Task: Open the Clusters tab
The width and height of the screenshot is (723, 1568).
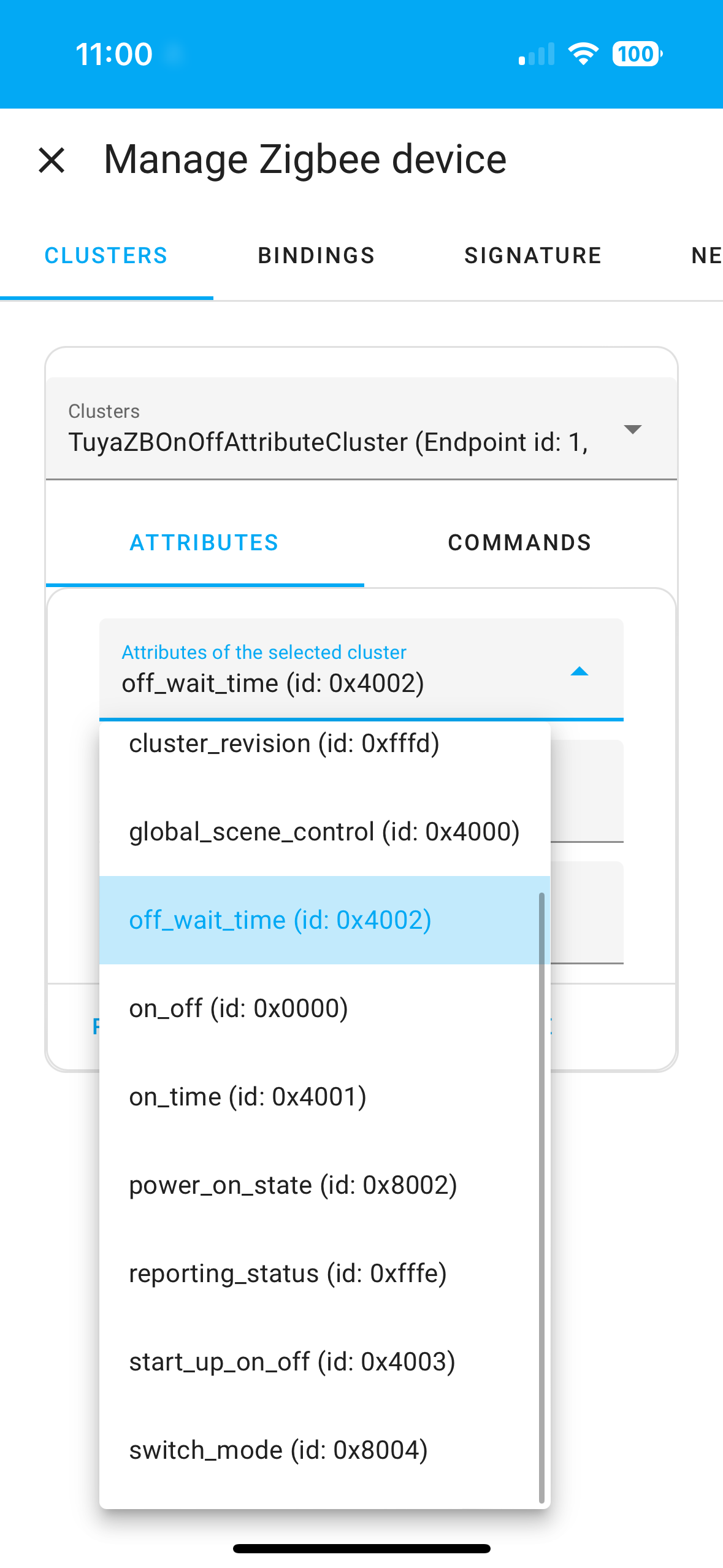Action: click(106, 256)
